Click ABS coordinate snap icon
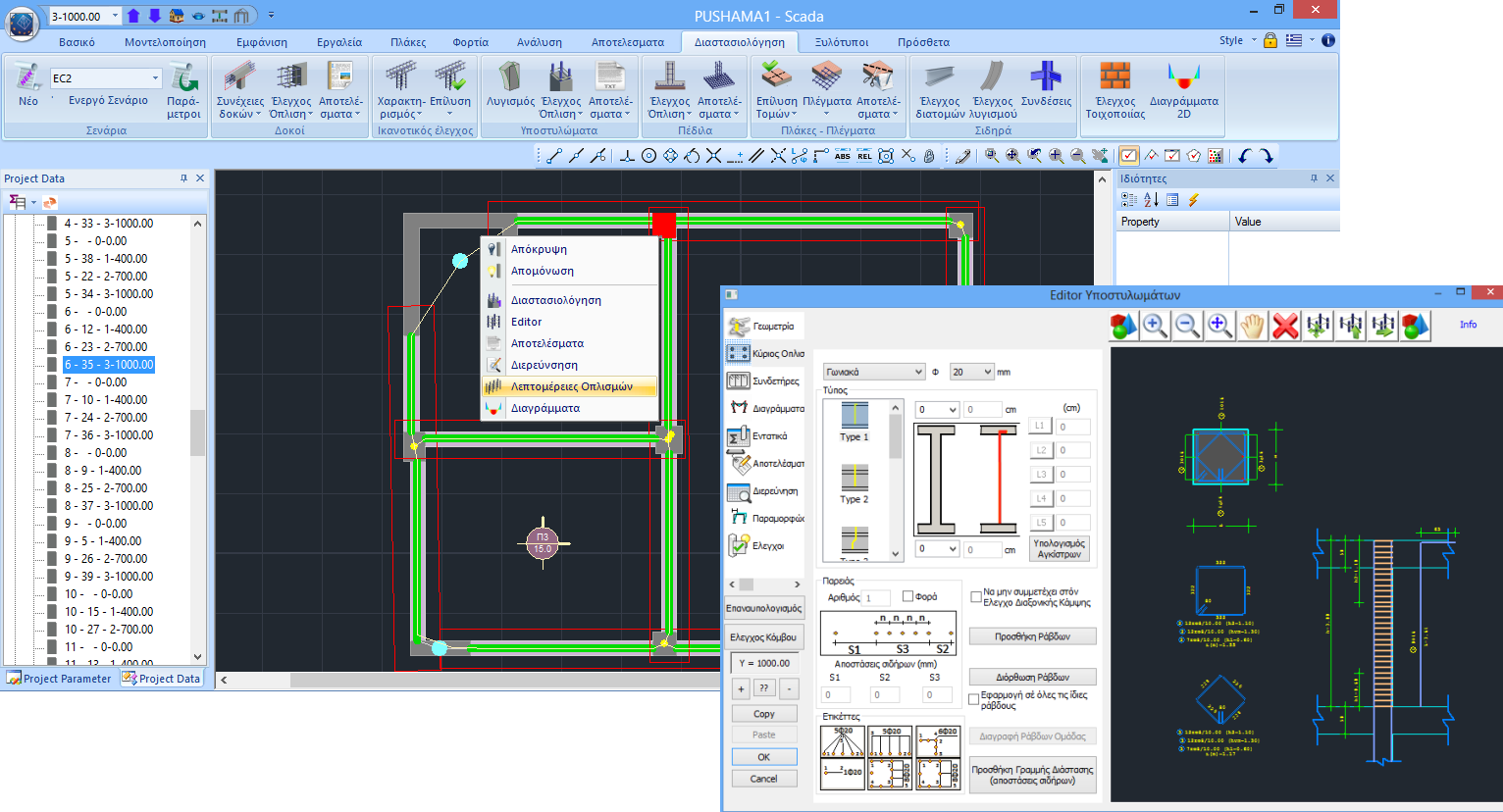Screen dimensions: 1503x812 click(x=843, y=155)
